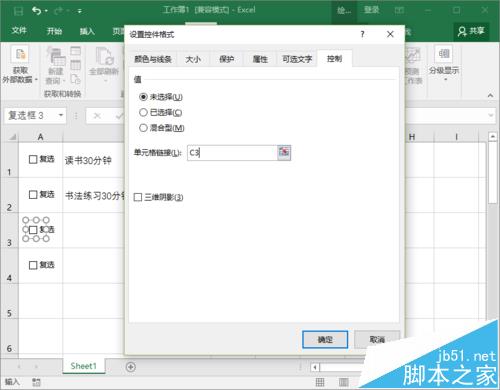This screenshot has width=500, height=390.
Task: Collapse the ribbon with the chevron
Action: pos(490,95)
